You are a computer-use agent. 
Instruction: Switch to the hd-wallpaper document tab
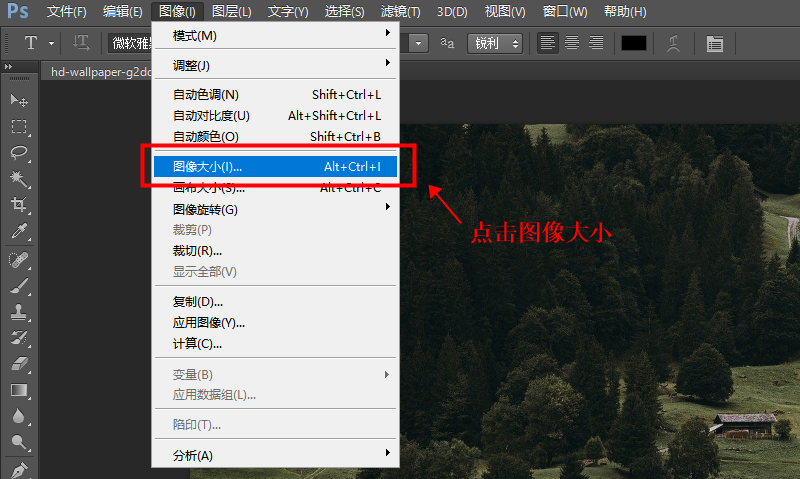point(100,71)
